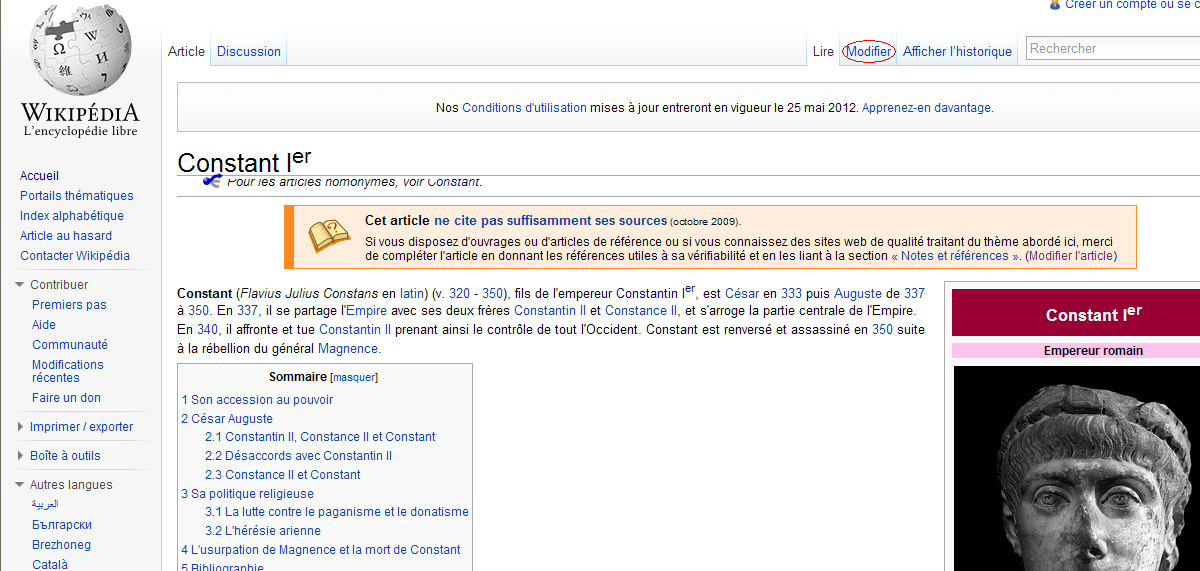This screenshot has height=571, width=1200.
Task: Click the bust photo of Constant
Action: [1076, 468]
